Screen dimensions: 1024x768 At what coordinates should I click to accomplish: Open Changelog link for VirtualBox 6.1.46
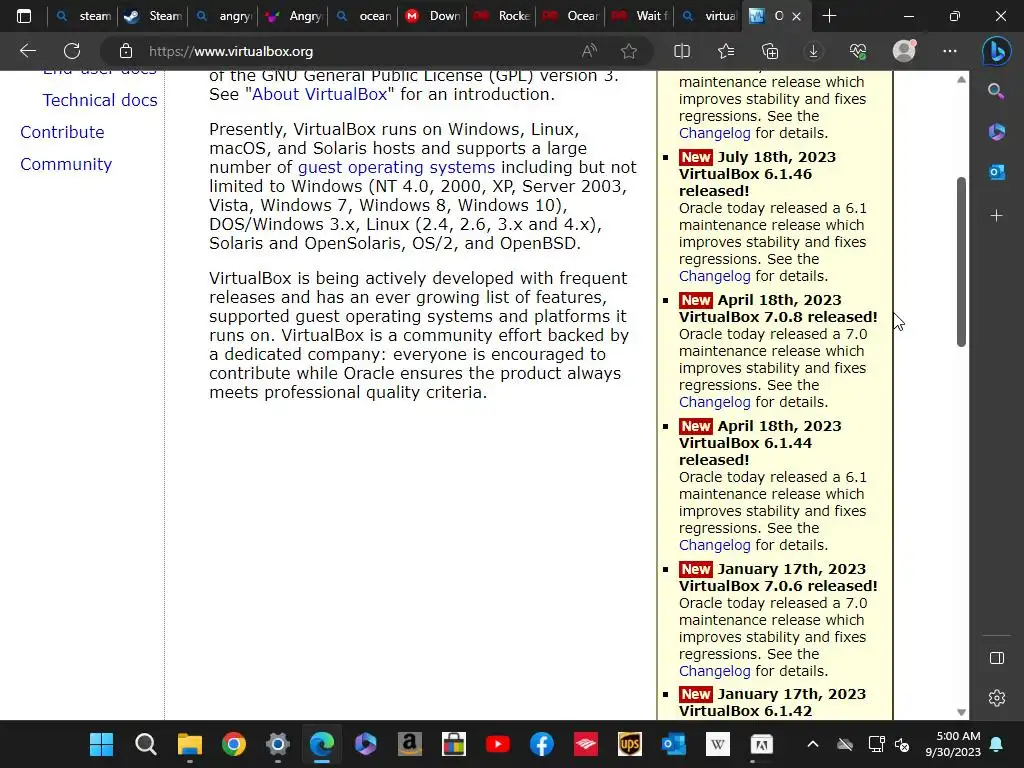(x=714, y=276)
